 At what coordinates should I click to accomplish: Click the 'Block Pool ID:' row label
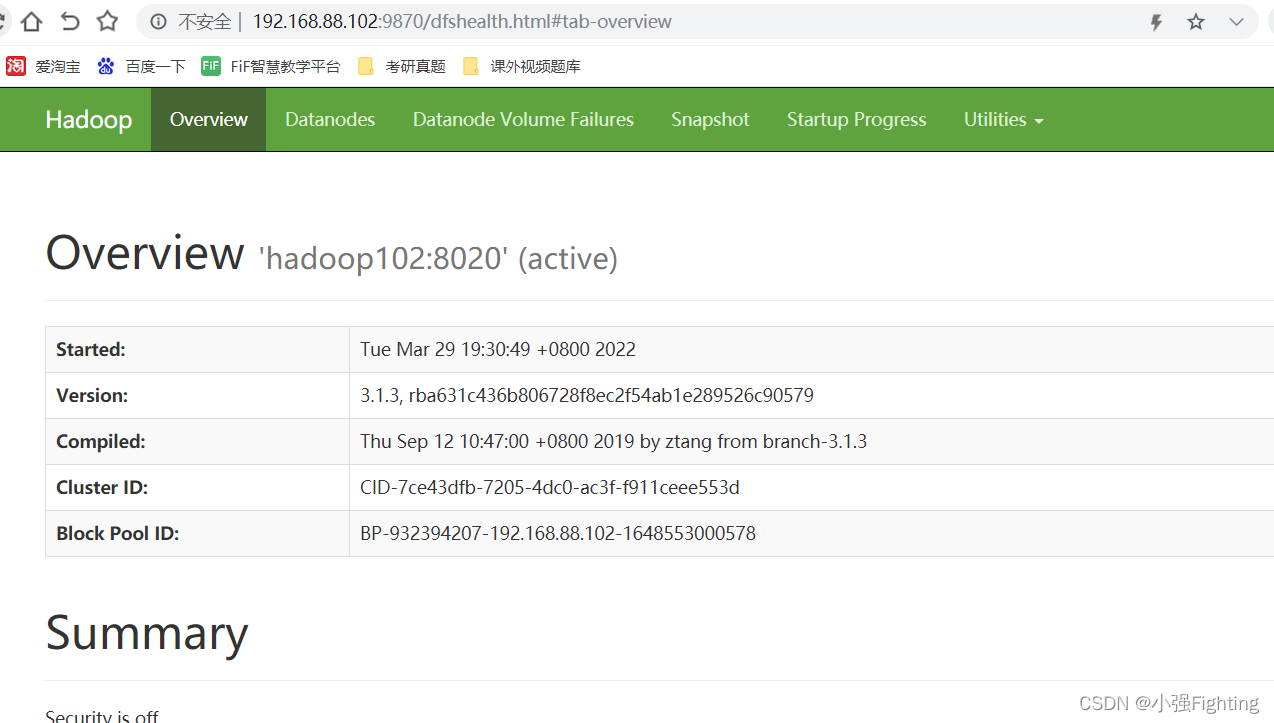[x=118, y=533]
